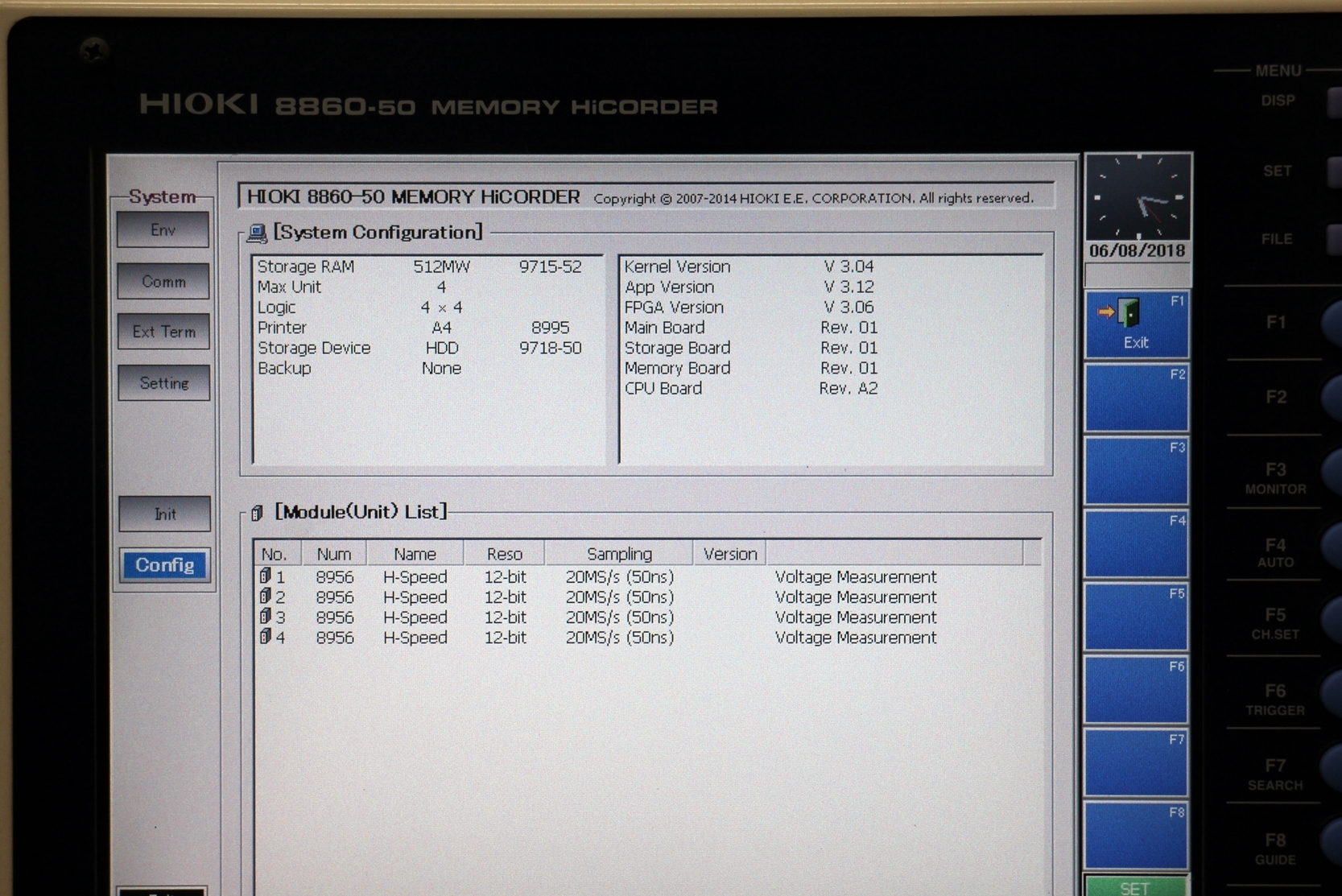Click the analog clock display

(x=1138, y=197)
